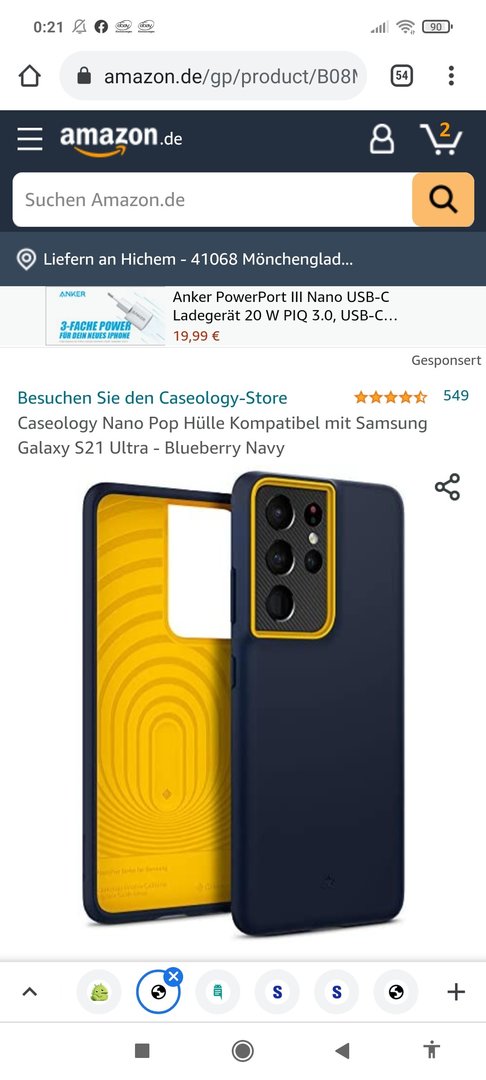The height and width of the screenshot is (1080, 486).
Task: Open the 549 customer reviews
Action: click(x=456, y=396)
